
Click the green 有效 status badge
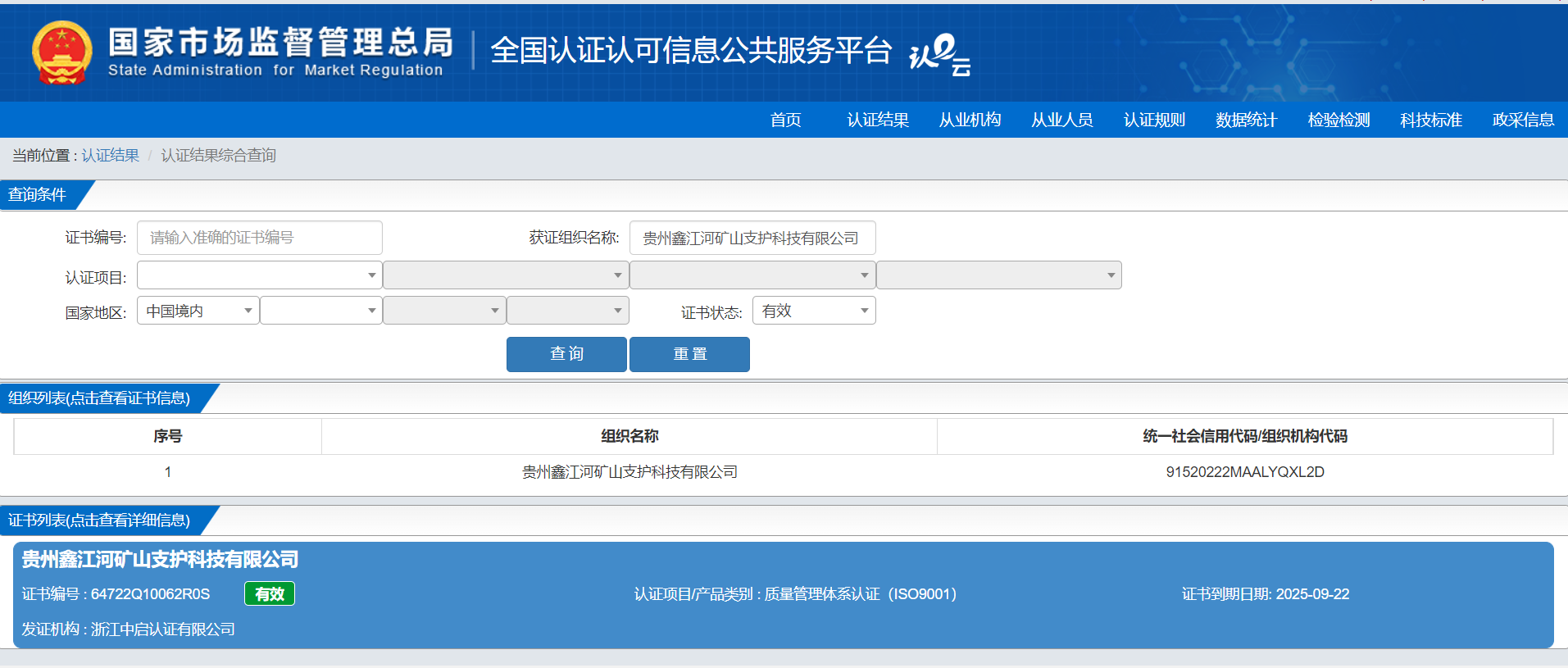pyautogui.click(x=270, y=593)
